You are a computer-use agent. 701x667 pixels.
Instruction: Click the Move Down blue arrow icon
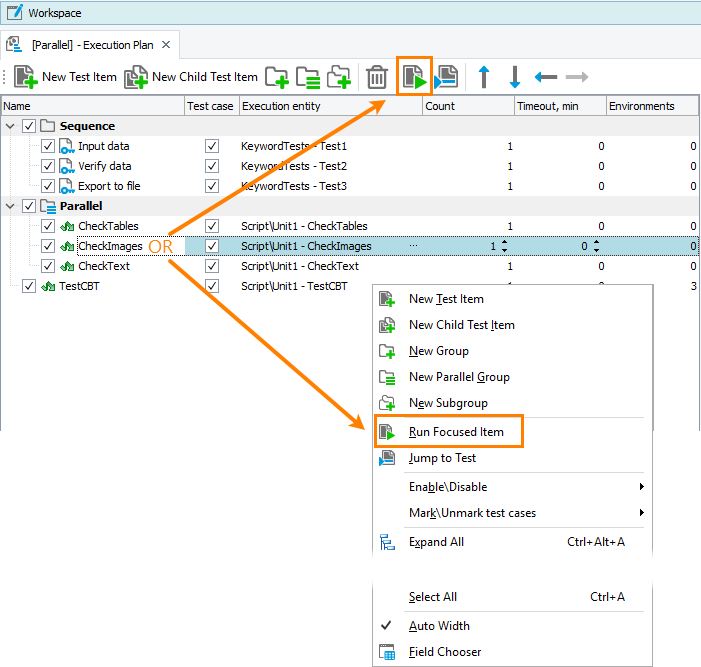[515, 77]
